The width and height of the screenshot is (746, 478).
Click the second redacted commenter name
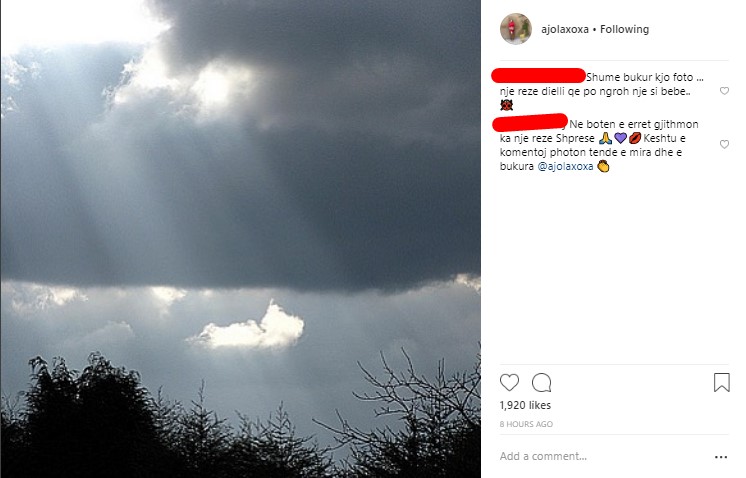click(531, 123)
